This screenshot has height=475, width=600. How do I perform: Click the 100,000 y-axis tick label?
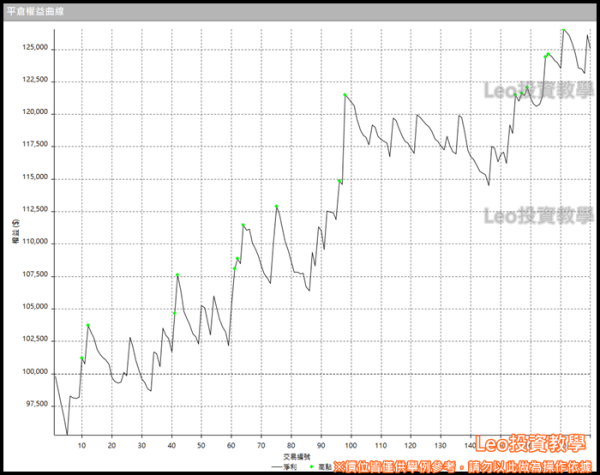(34, 372)
